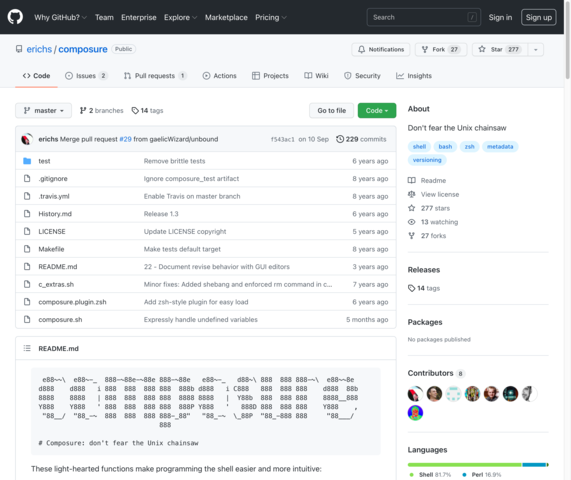Expand Why GitHub? menu
Image resolution: width=571 pixels, height=480 pixels.
(60, 17)
